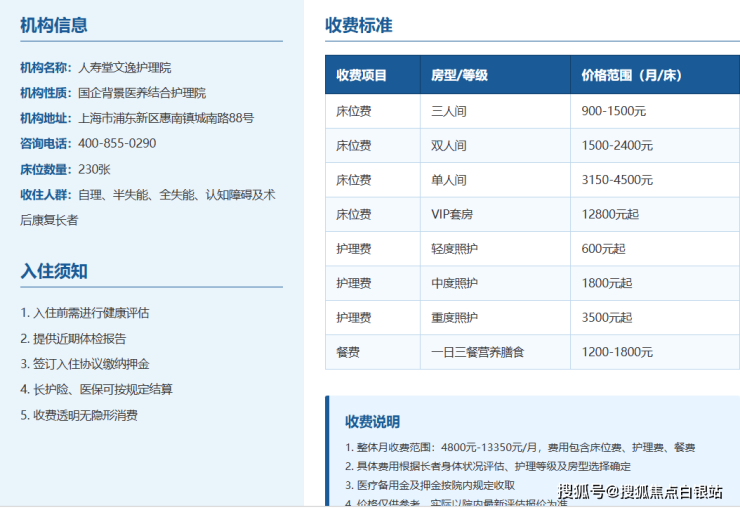
Task: Select note 具体费用根据长者身体状况评估
Action: 488,467
